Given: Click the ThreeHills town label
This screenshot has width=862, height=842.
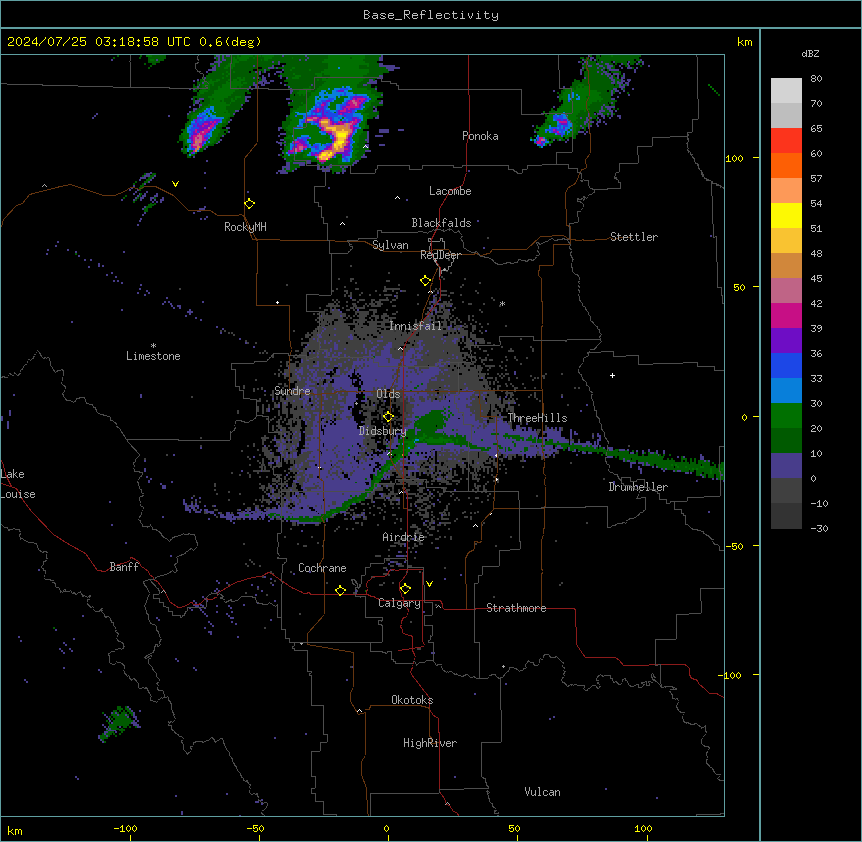Looking at the screenshot, I should pyautogui.click(x=537, y=418).
